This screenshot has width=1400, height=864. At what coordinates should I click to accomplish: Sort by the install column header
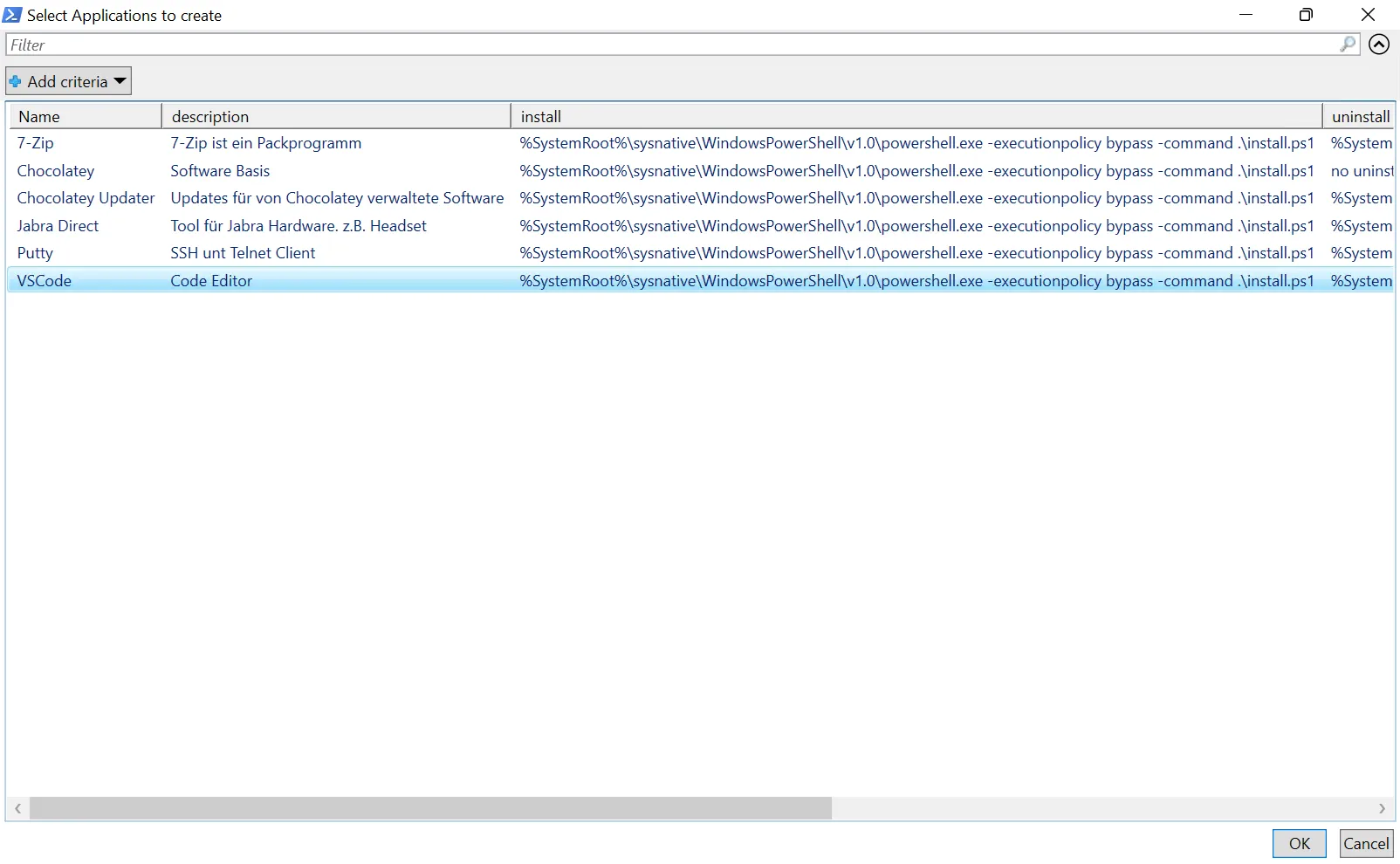coord(916,116)
